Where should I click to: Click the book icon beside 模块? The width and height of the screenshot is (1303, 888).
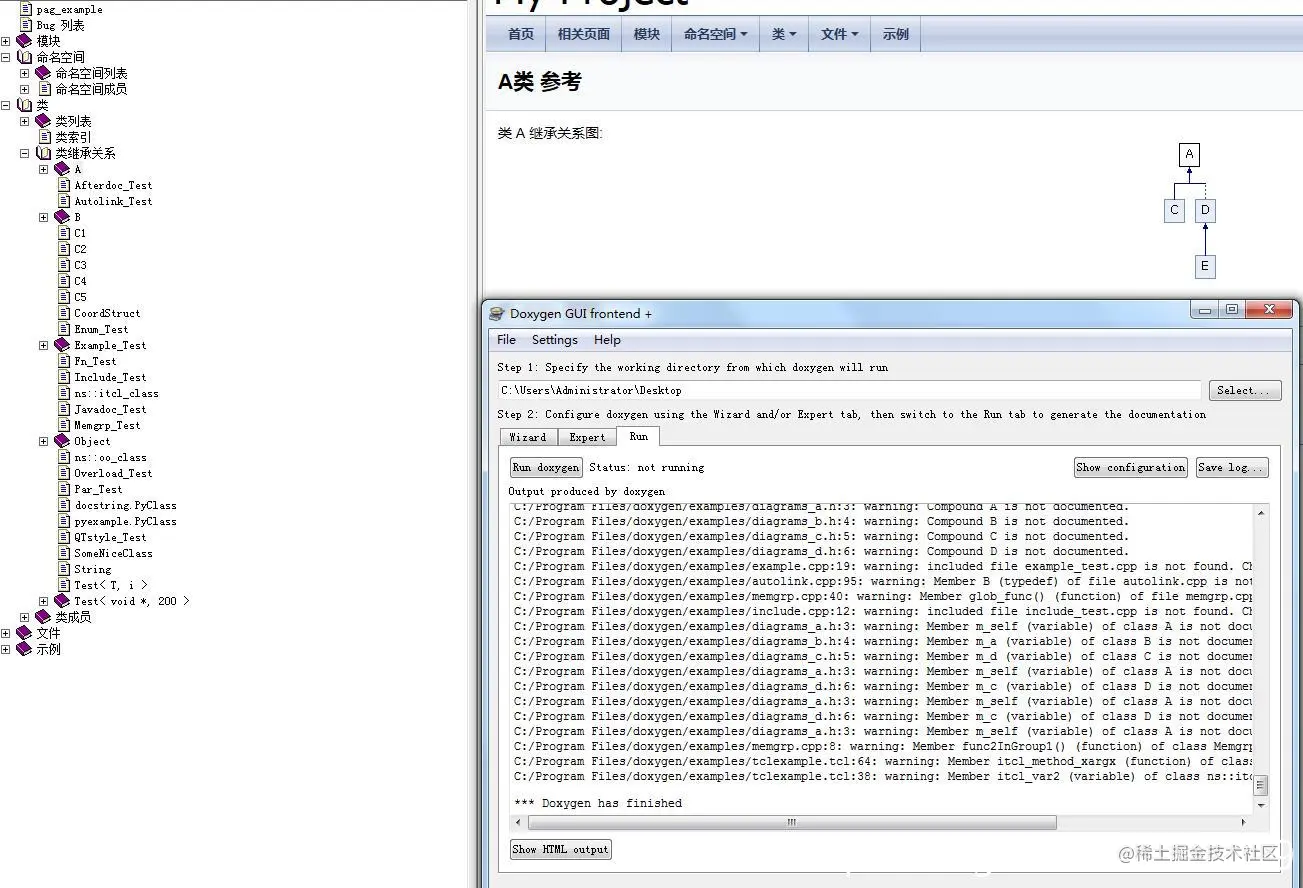[25, 41]
